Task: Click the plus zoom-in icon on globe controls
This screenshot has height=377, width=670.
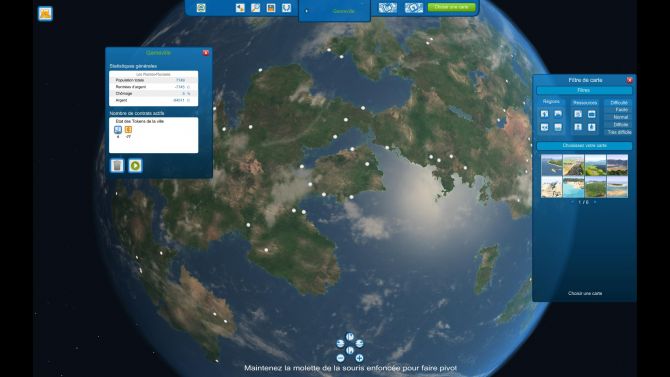Action: pos(359,358)
